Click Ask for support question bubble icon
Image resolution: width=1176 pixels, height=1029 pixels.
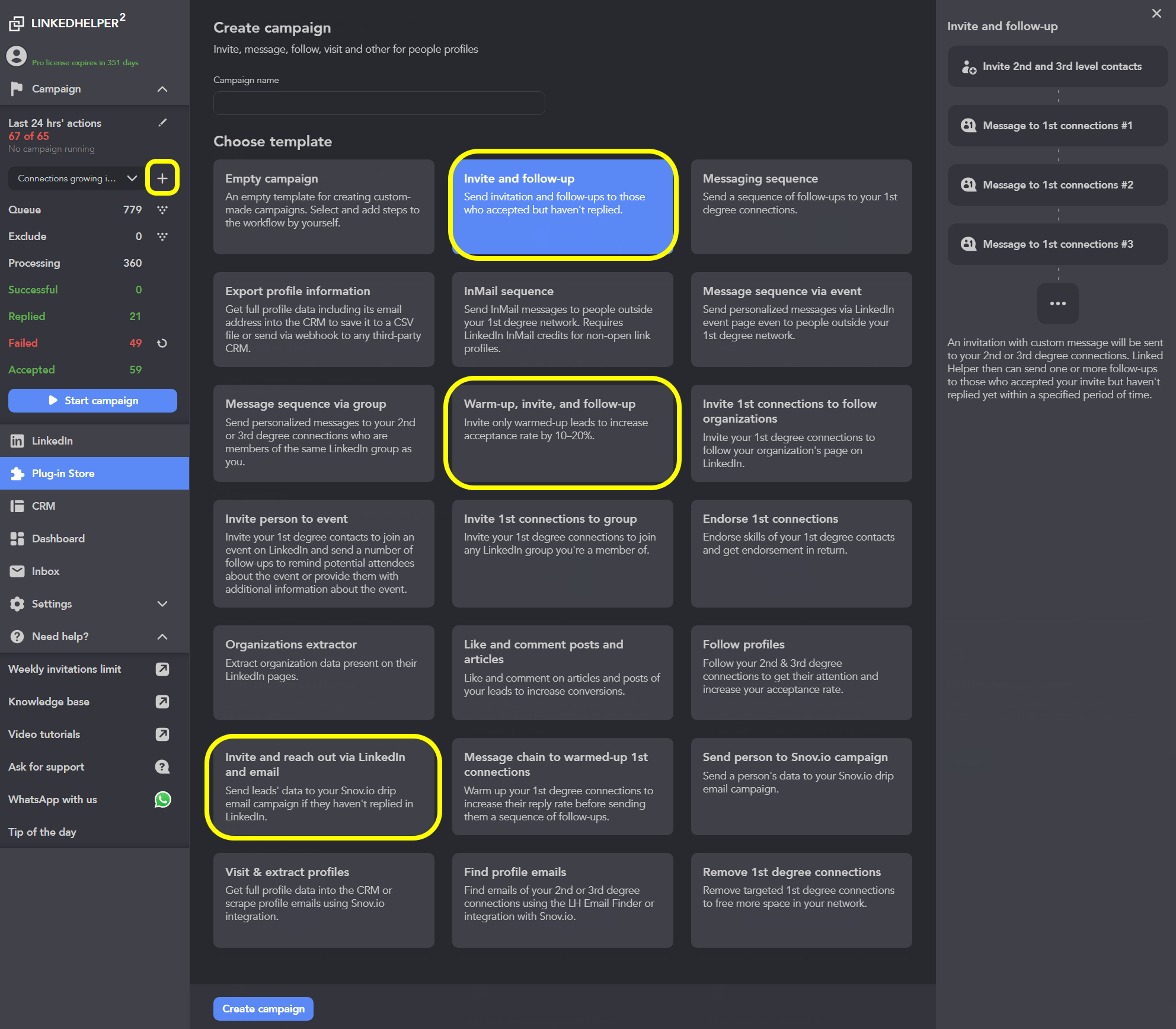(162, 767)
